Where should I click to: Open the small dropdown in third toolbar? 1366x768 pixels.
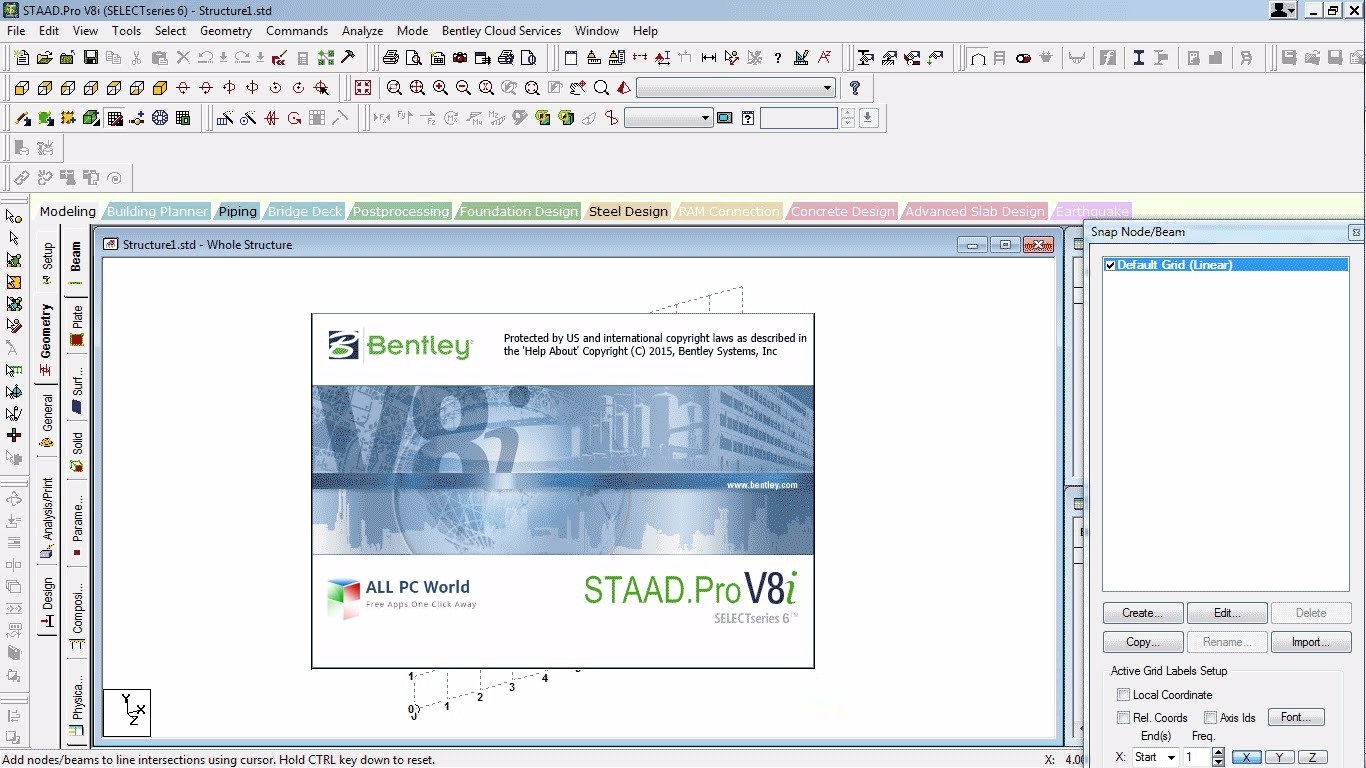[x=668, y=118]
